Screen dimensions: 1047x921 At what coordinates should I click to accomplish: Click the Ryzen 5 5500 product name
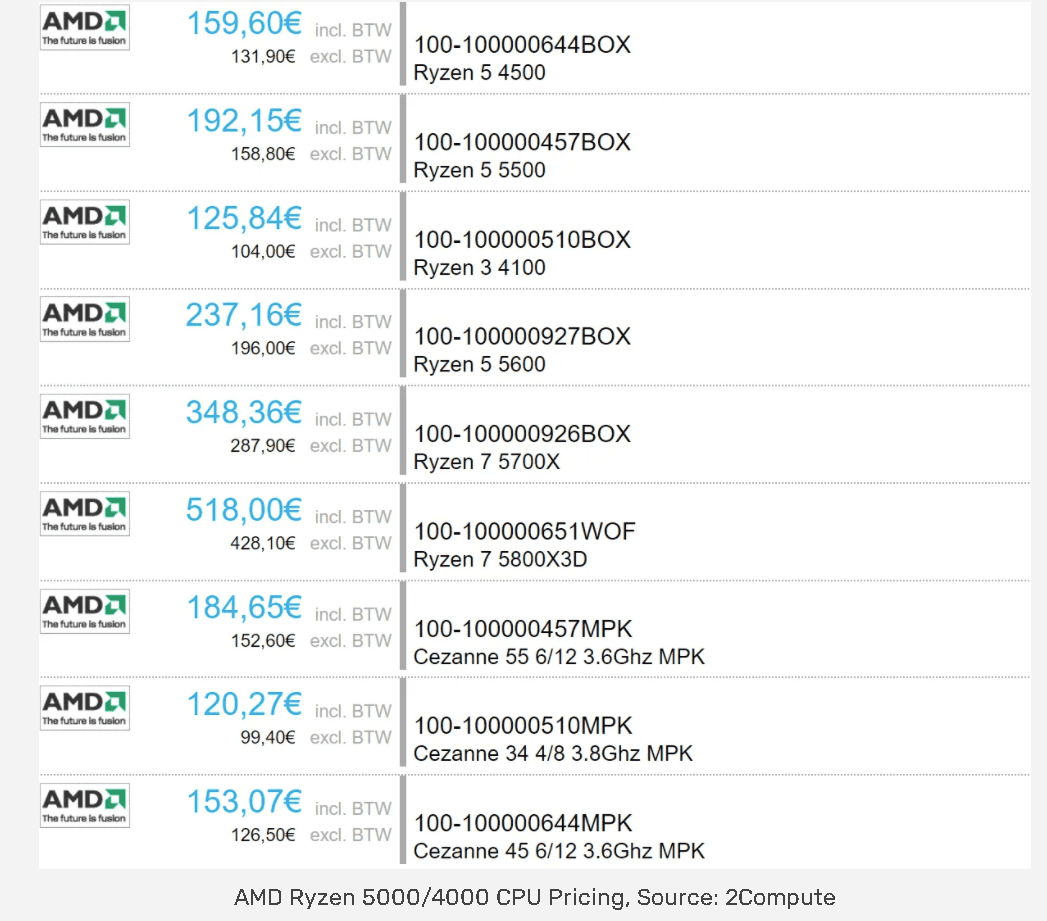pos(479,170)
